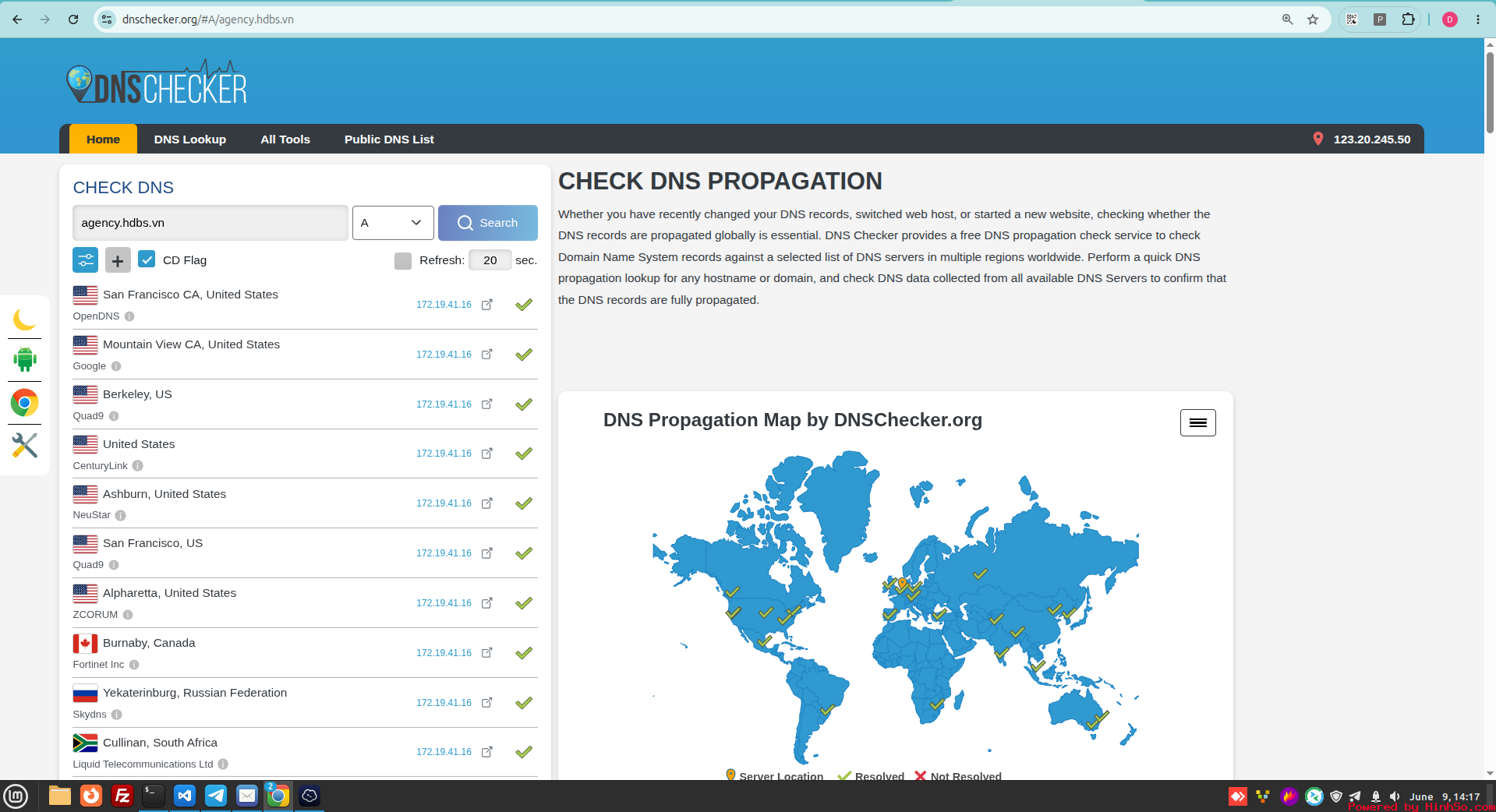Open the browser extensions puzzle icon
The height and width of the screenshot is (812, 1496).
(1408, 19)
